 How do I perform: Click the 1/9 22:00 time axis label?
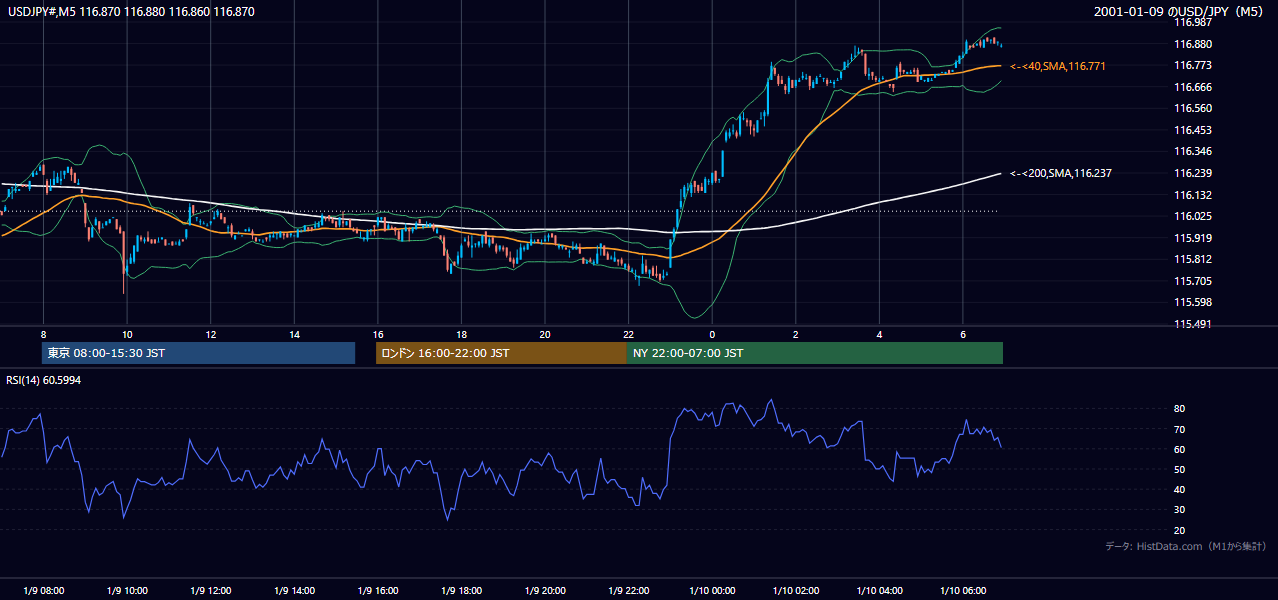coord(629,590)
